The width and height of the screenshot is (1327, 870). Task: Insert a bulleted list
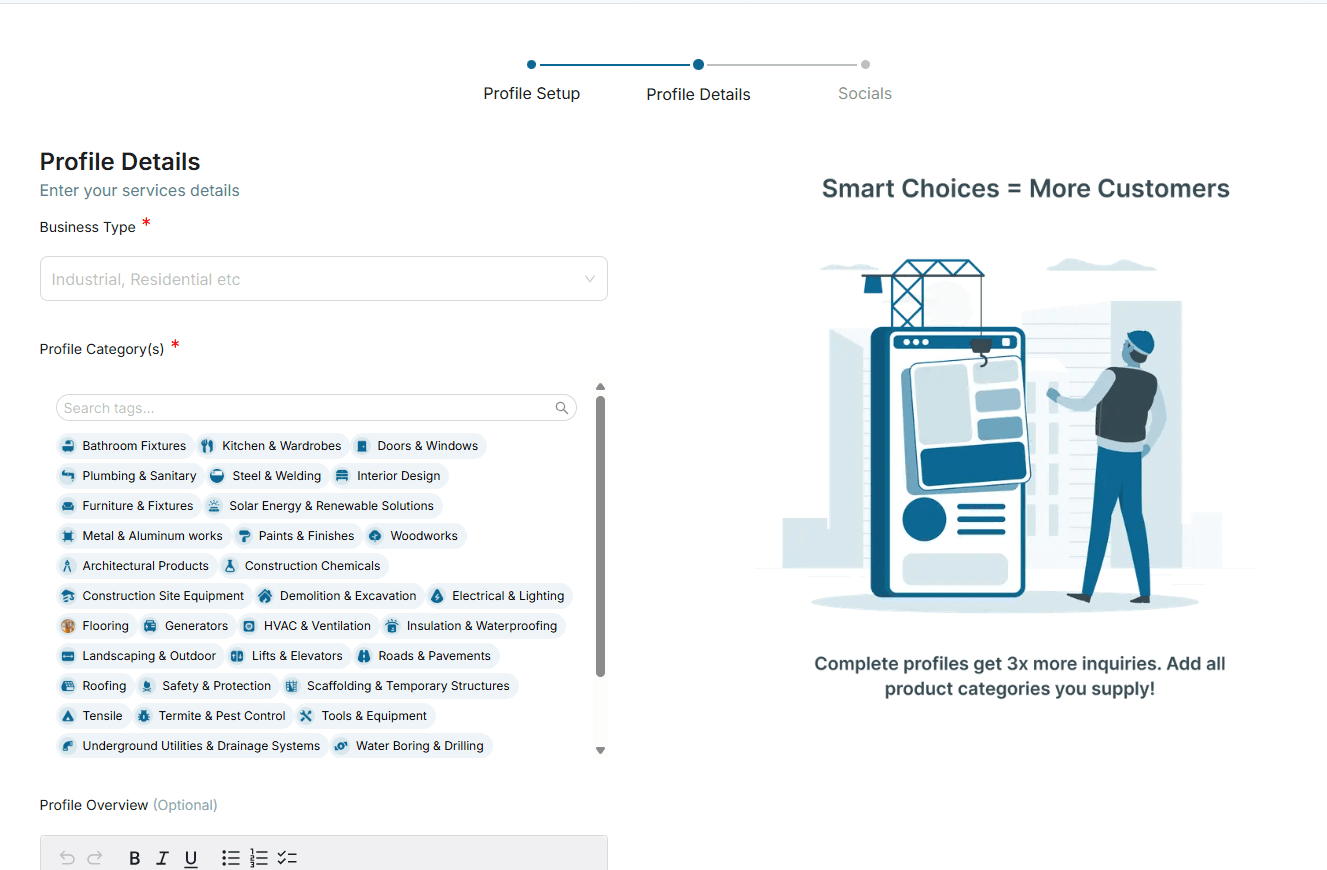231,858
